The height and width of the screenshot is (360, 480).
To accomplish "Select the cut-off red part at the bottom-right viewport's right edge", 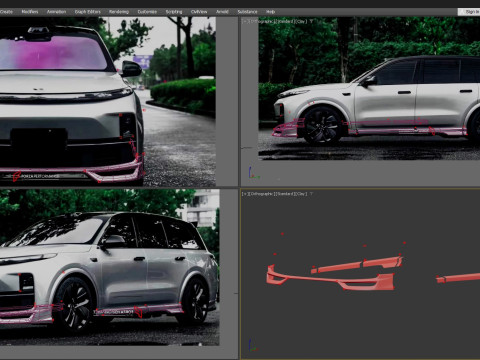I will [462, 278].
